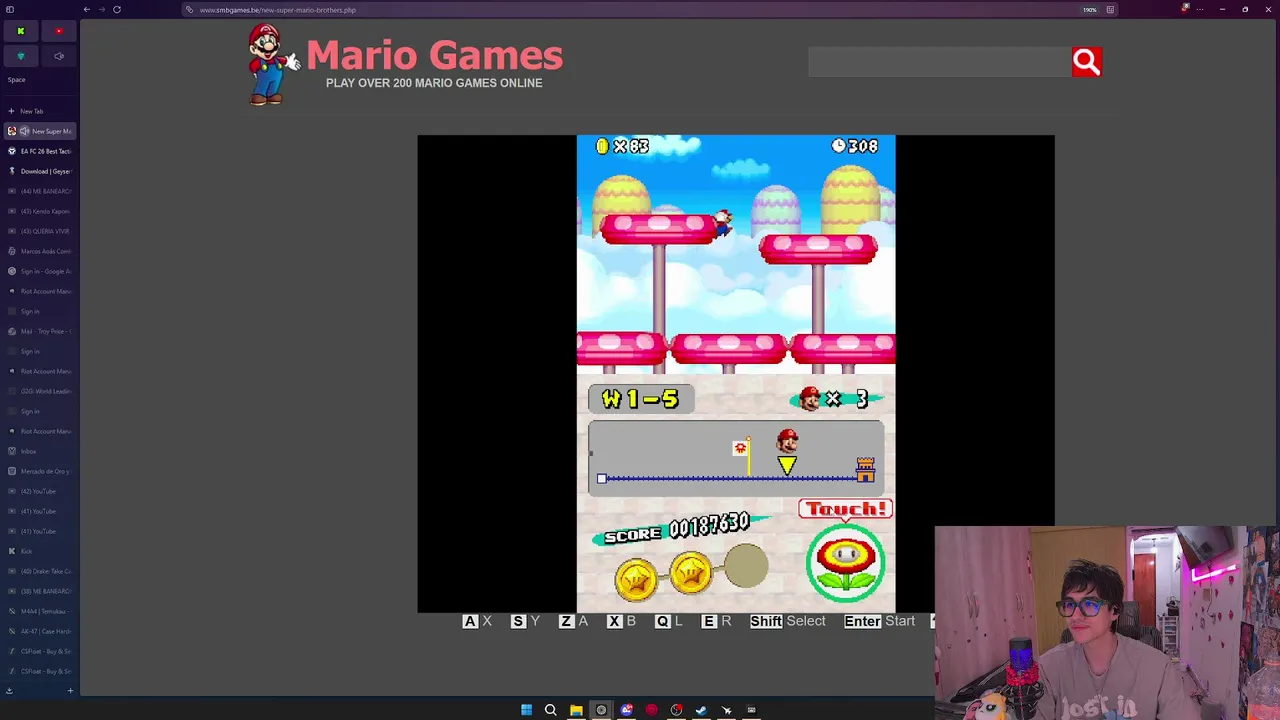This screenshot has width=1280, height=720.
Task: Switch to EA FC 26 Best Tactics tab
Action: coord(39,151)
